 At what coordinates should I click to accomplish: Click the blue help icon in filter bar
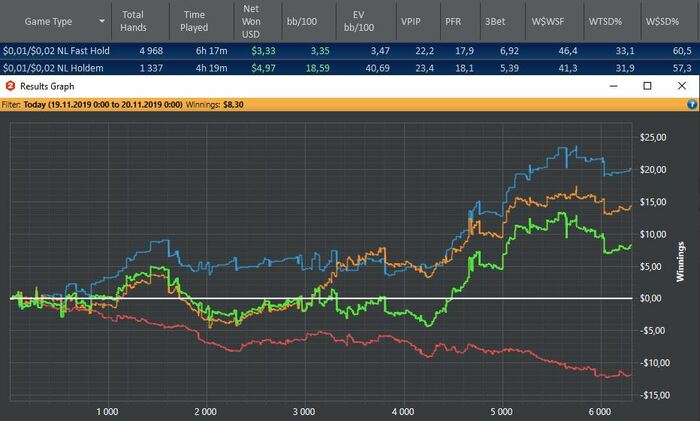click(692, 104)
